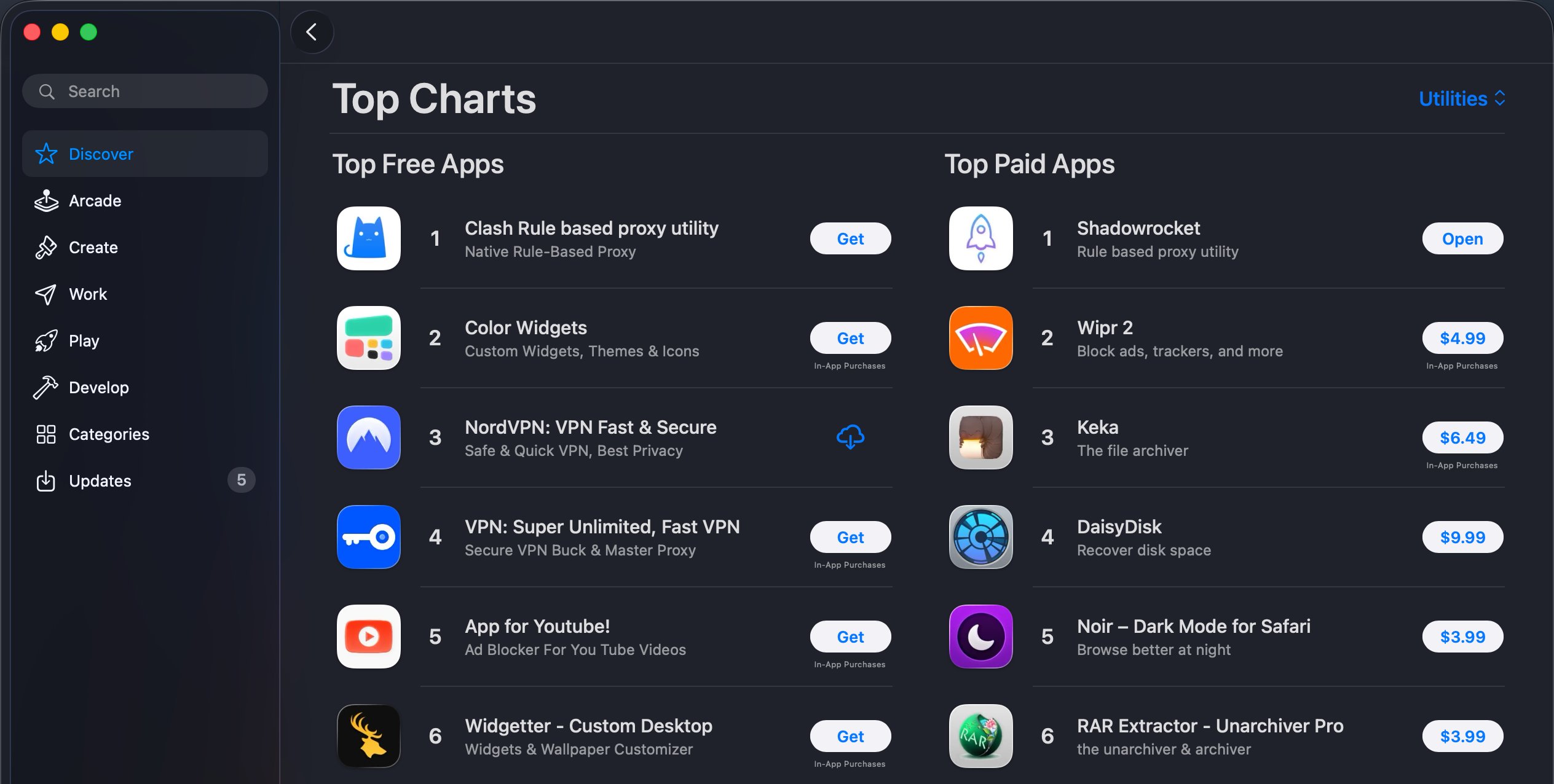
Task: Click the DaisyDisk app icon
Action: [980, 537]
